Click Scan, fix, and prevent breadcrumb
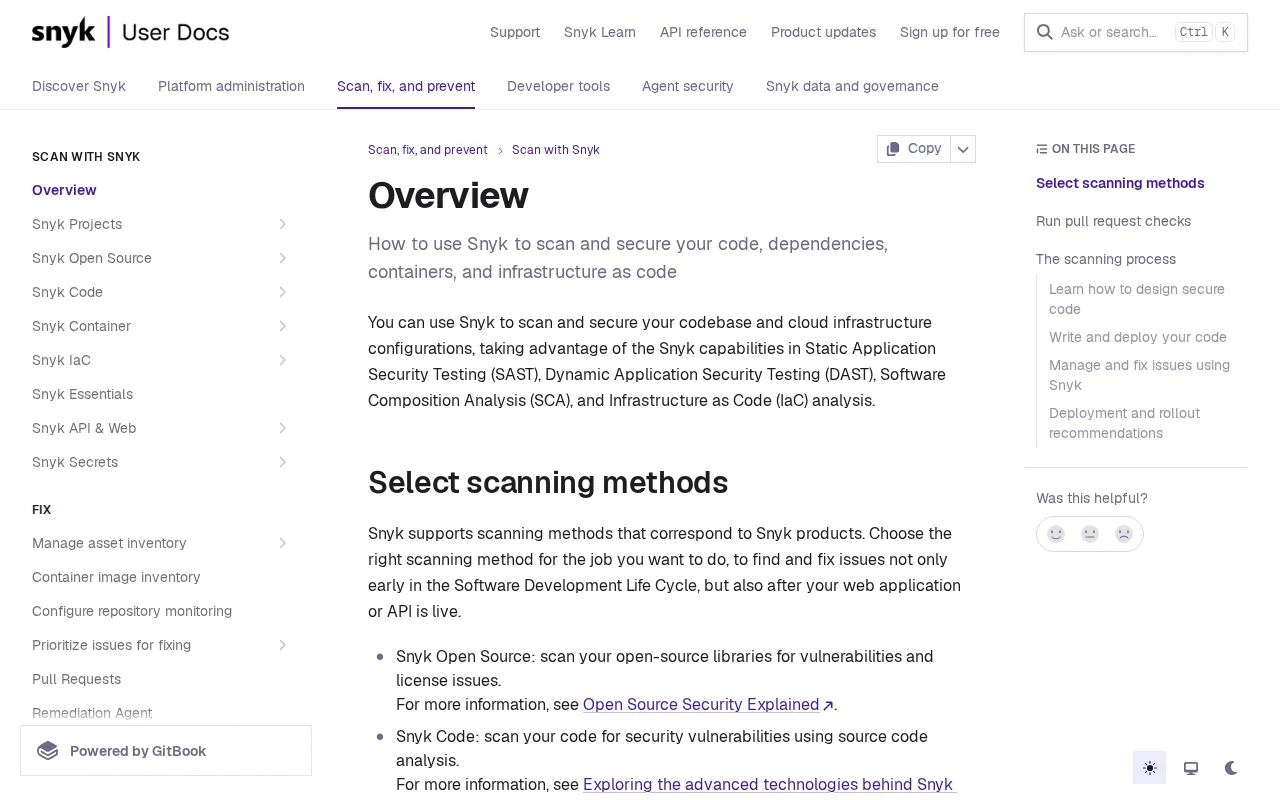 pos(428,150)
